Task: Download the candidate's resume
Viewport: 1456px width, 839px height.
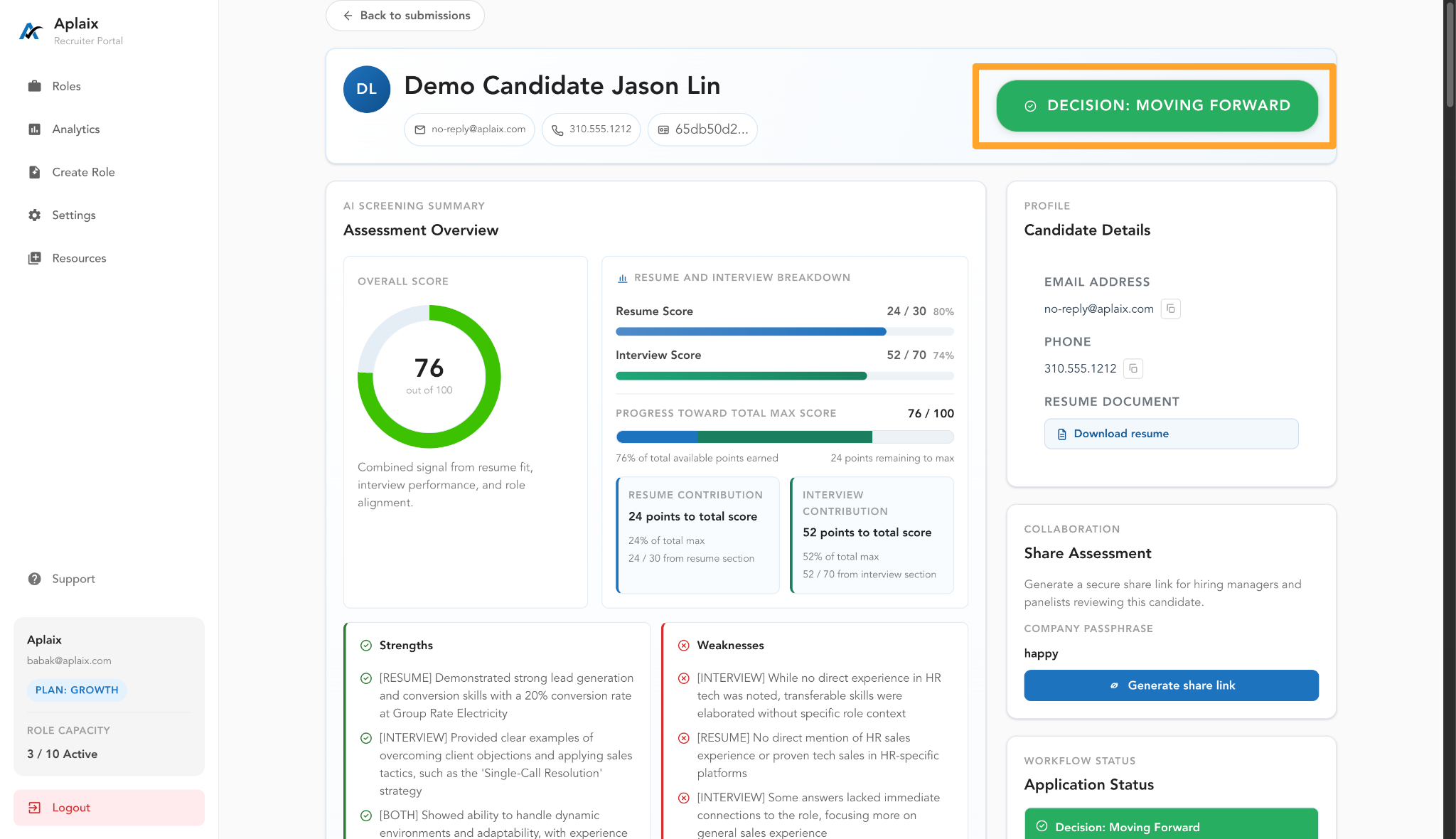Action: (x=1171, y=434)
